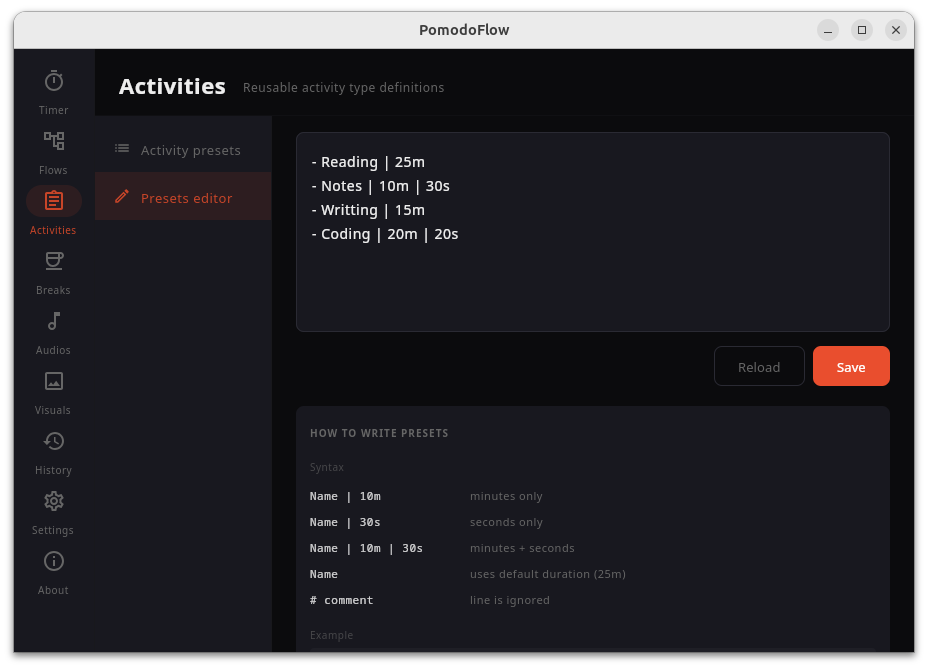View History with the clock-arrow icon
Image resolution: width=928 pixels, height=669 pixels.
[53, 441]
